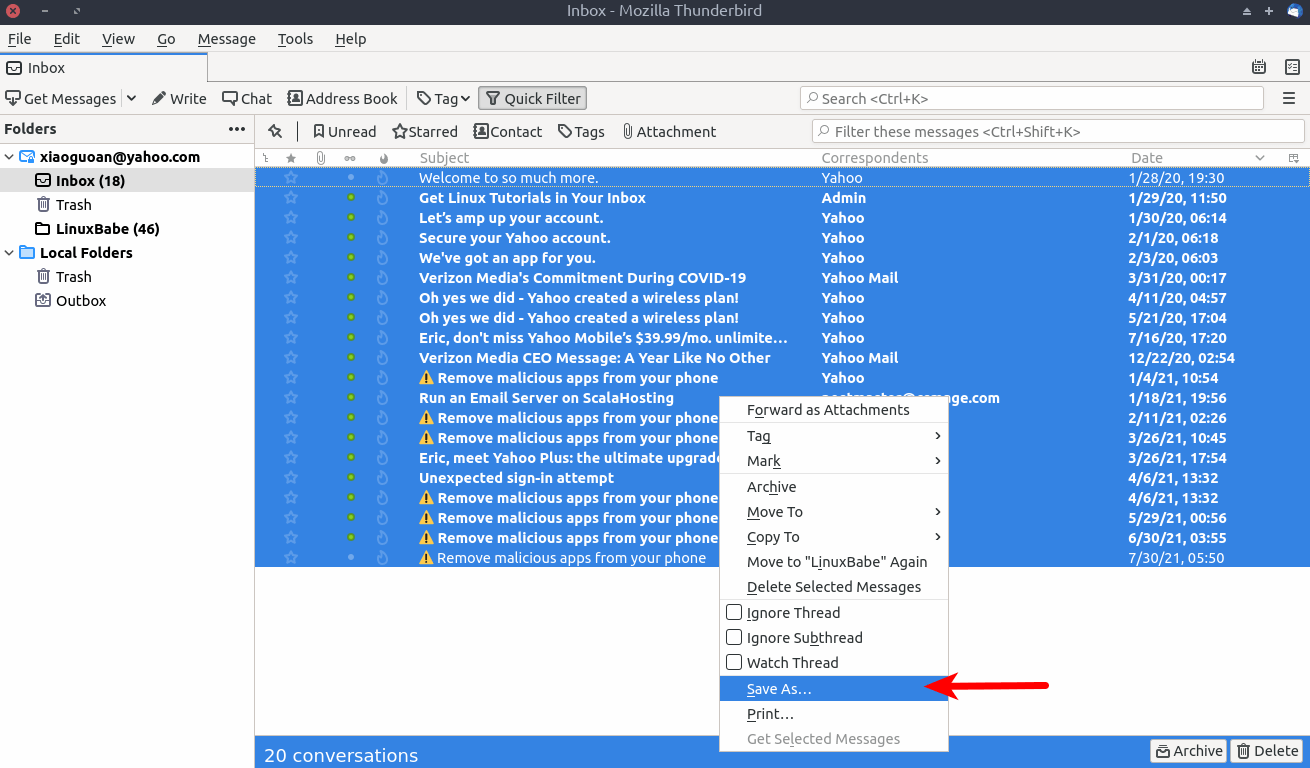Open the Tools menu

[x=295, y=39]
